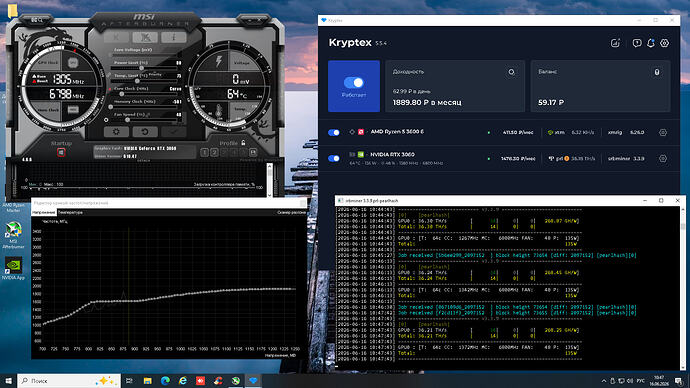Switch to the Напряжение tab in curve editor
690x388 pixels.
(44, 212)
